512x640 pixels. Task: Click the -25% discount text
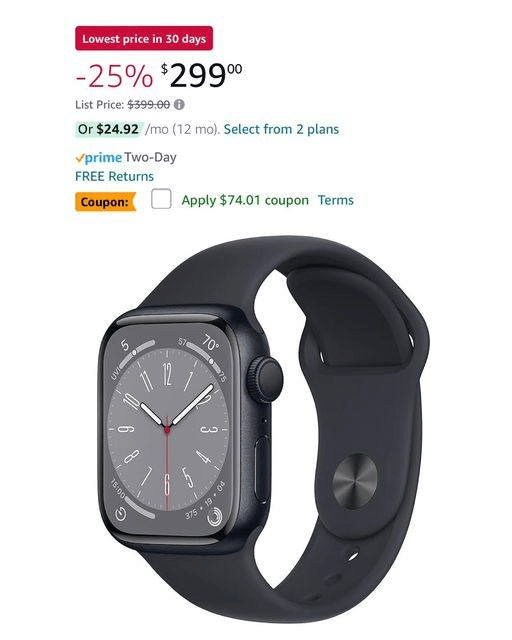[114, 76]
